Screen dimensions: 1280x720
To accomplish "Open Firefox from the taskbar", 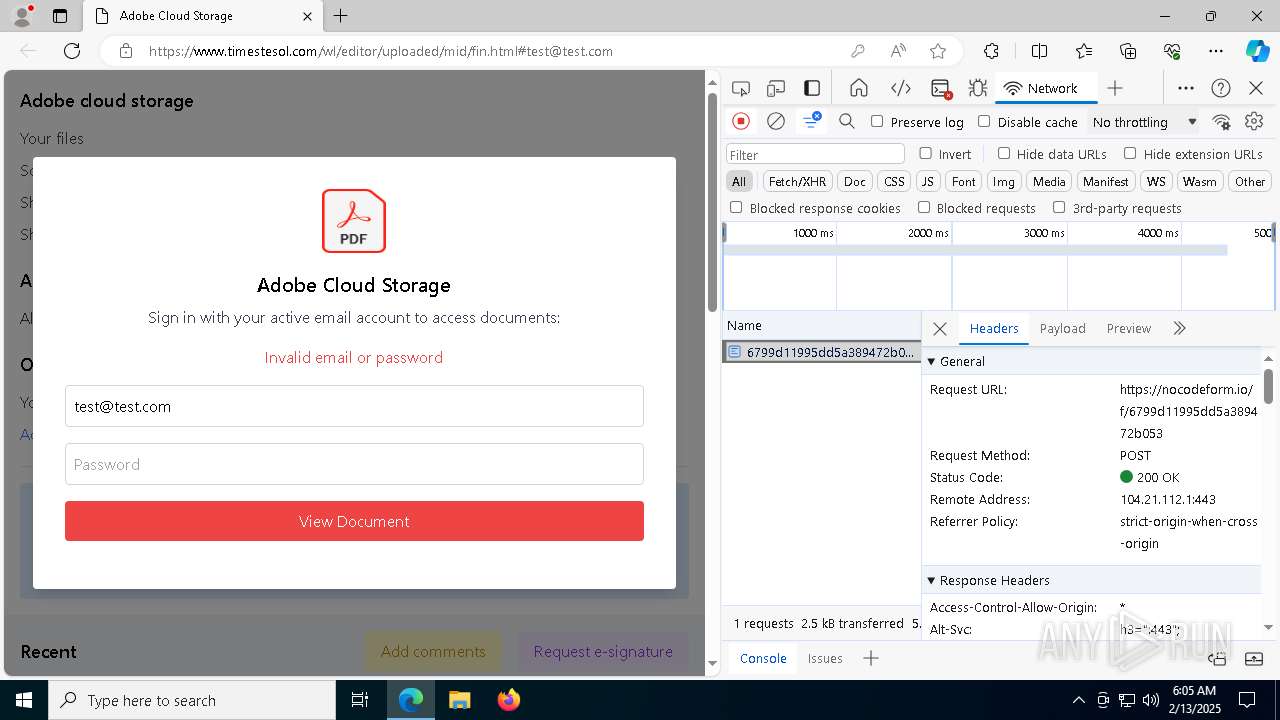I will coord(509,700).
